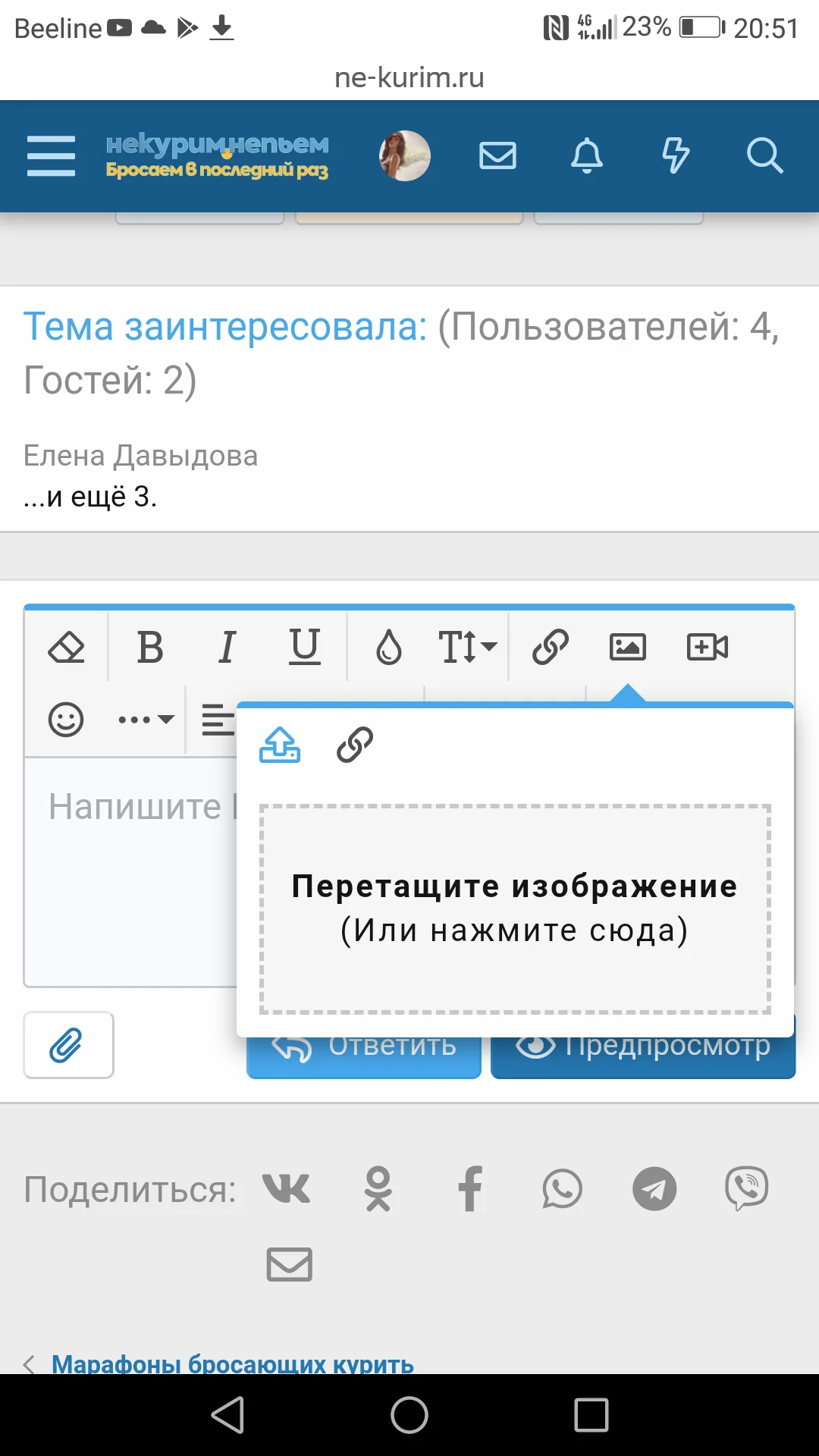This screenshot has height=1456, width=819.
Task: Open Елена Давыдова's profile
Action: tap(141, 456)
